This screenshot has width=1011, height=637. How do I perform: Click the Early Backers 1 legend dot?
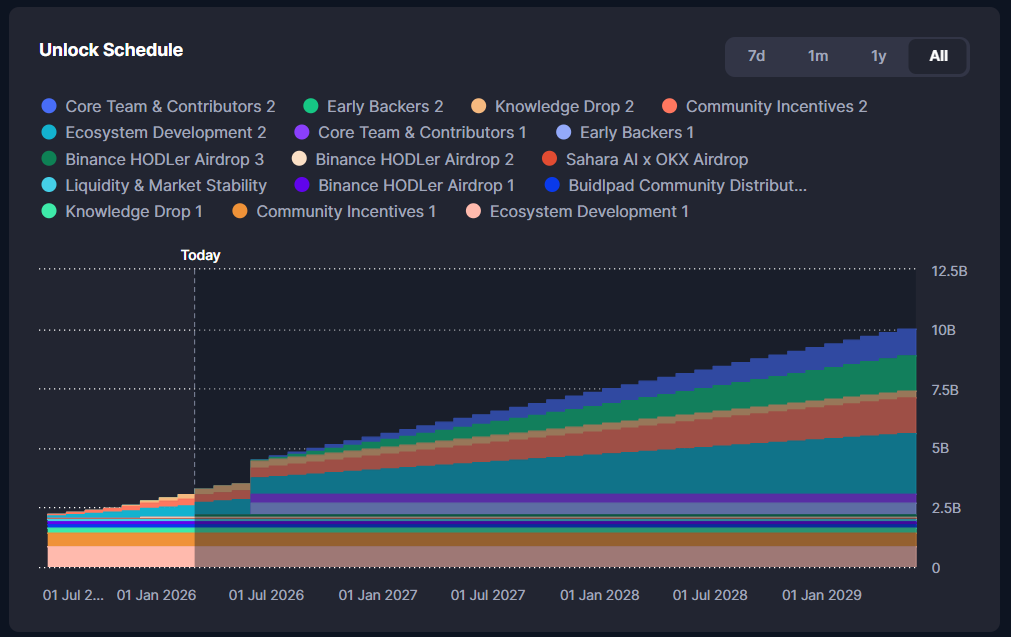click(563, 133)
